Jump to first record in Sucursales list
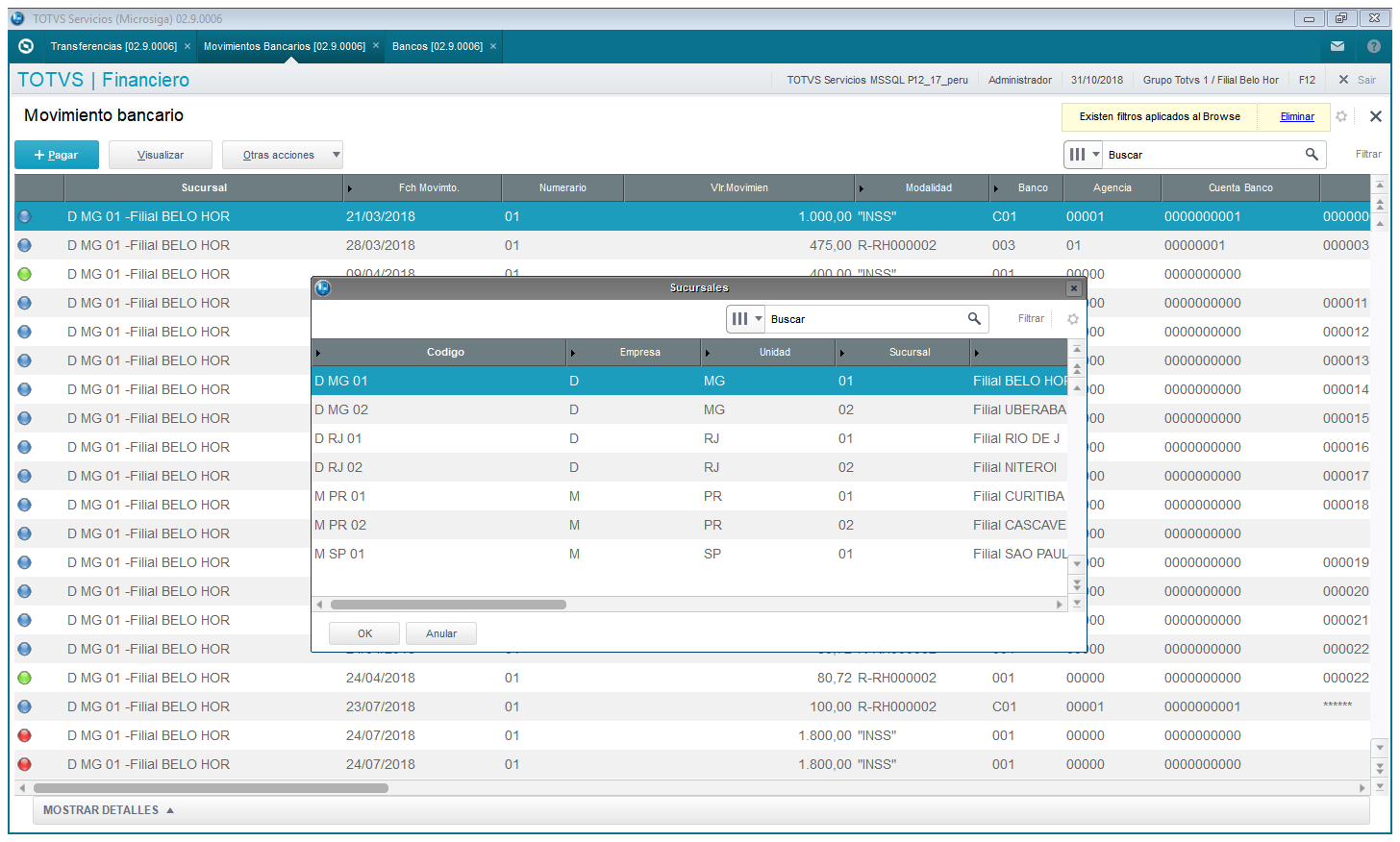The width and height of the screenshot is (1400, 842). pyautogui.click(x=1077, y=349)
